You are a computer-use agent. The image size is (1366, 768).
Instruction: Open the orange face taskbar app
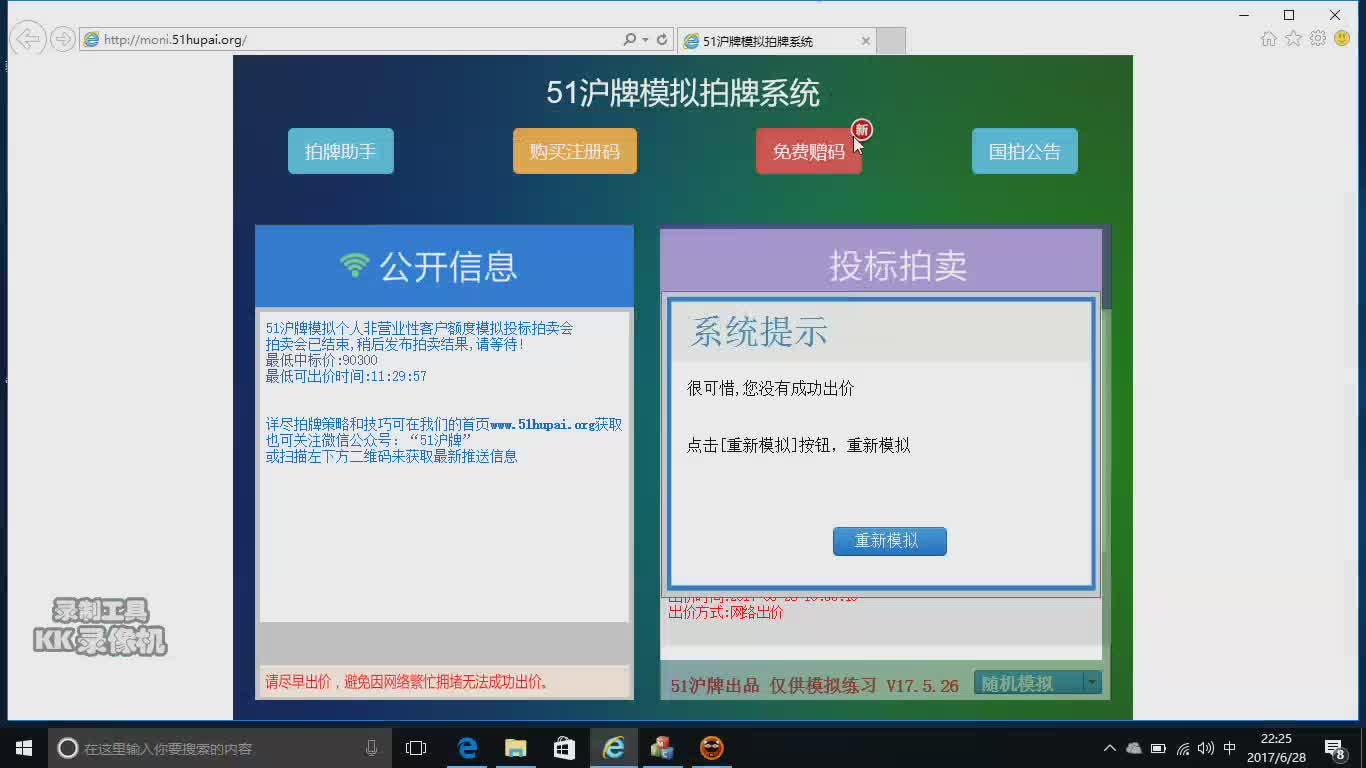pyautogui.click(x=711, y=748)
